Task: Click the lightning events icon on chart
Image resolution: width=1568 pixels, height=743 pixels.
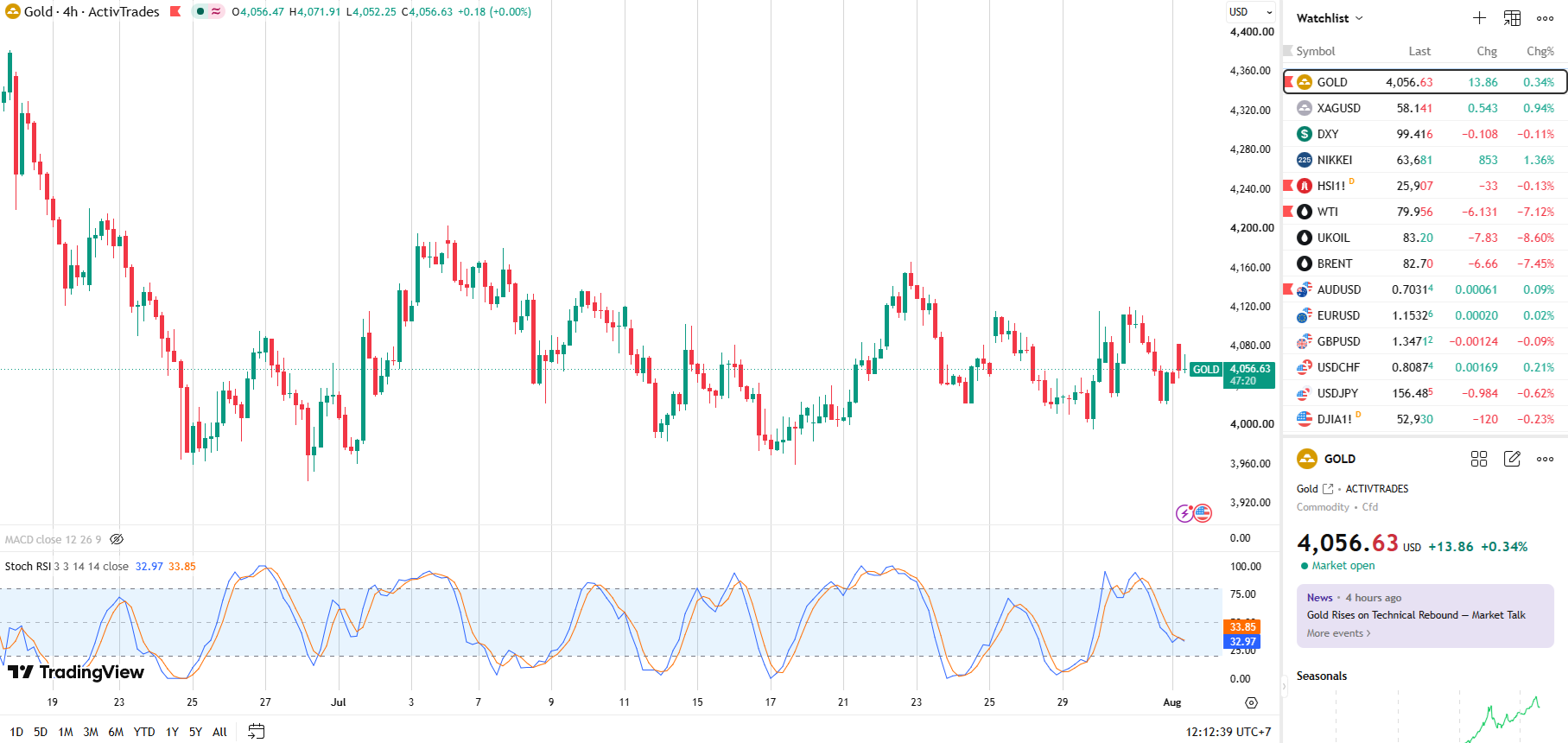Action: click(1184, 513)
